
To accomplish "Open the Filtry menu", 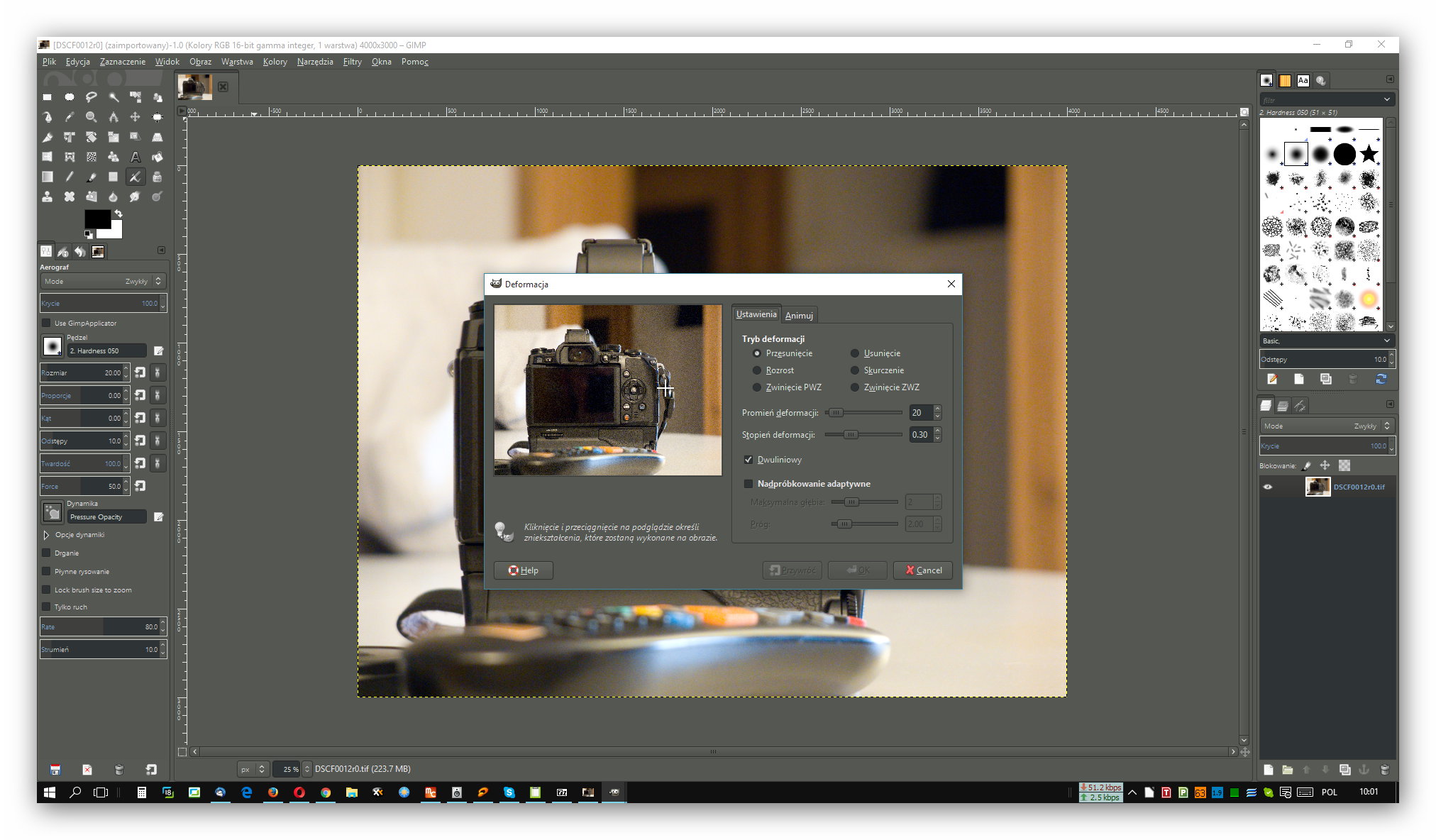I will point(352,62).
